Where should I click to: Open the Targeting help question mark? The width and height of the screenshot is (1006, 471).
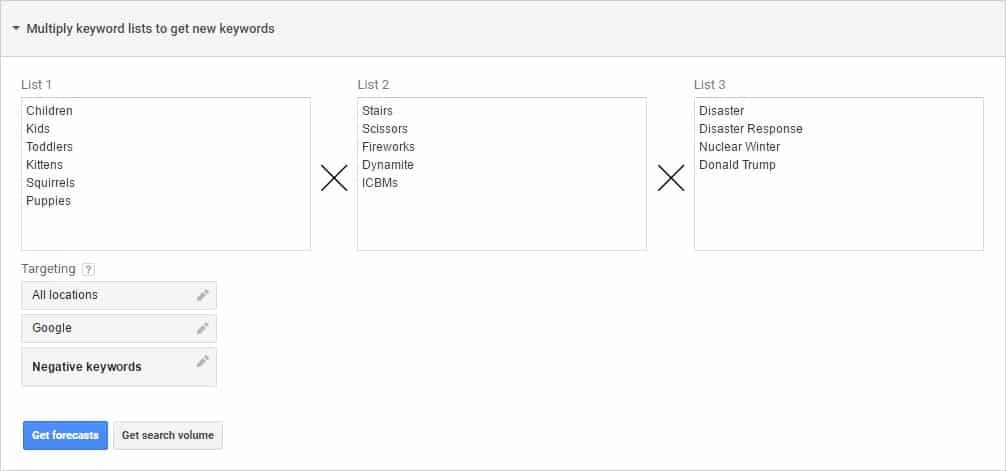pos(89,270)
